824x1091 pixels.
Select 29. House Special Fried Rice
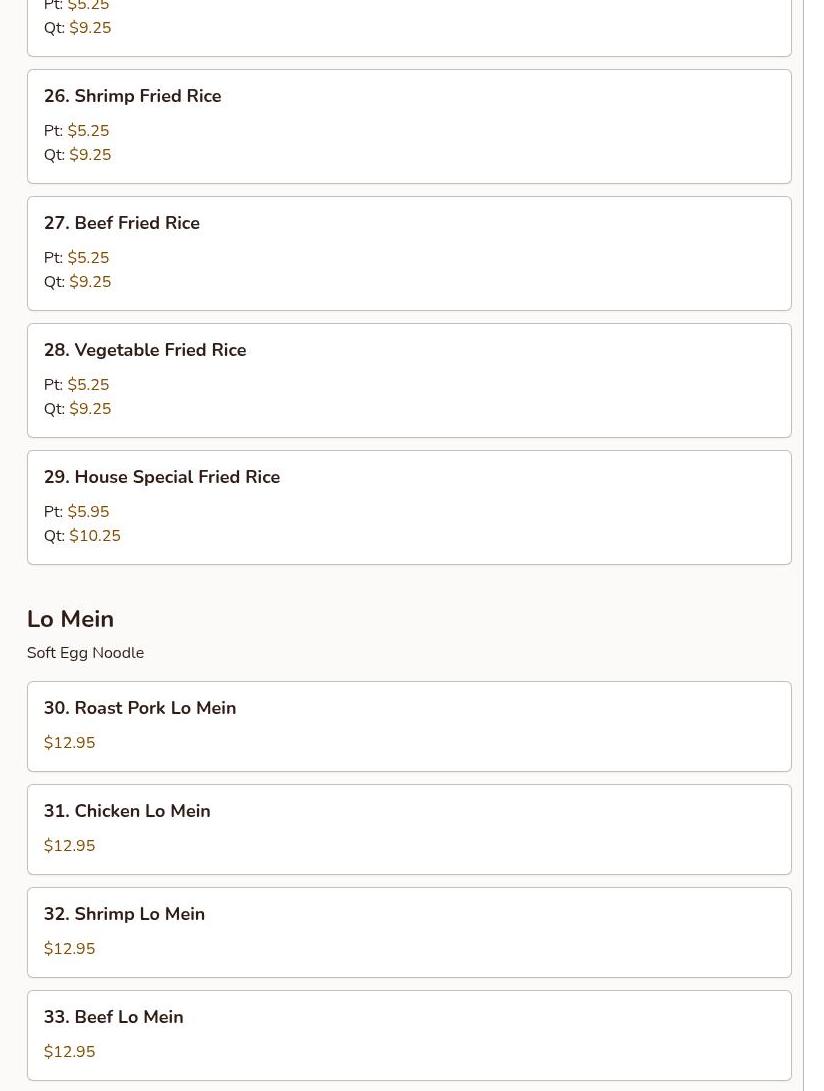162,477
